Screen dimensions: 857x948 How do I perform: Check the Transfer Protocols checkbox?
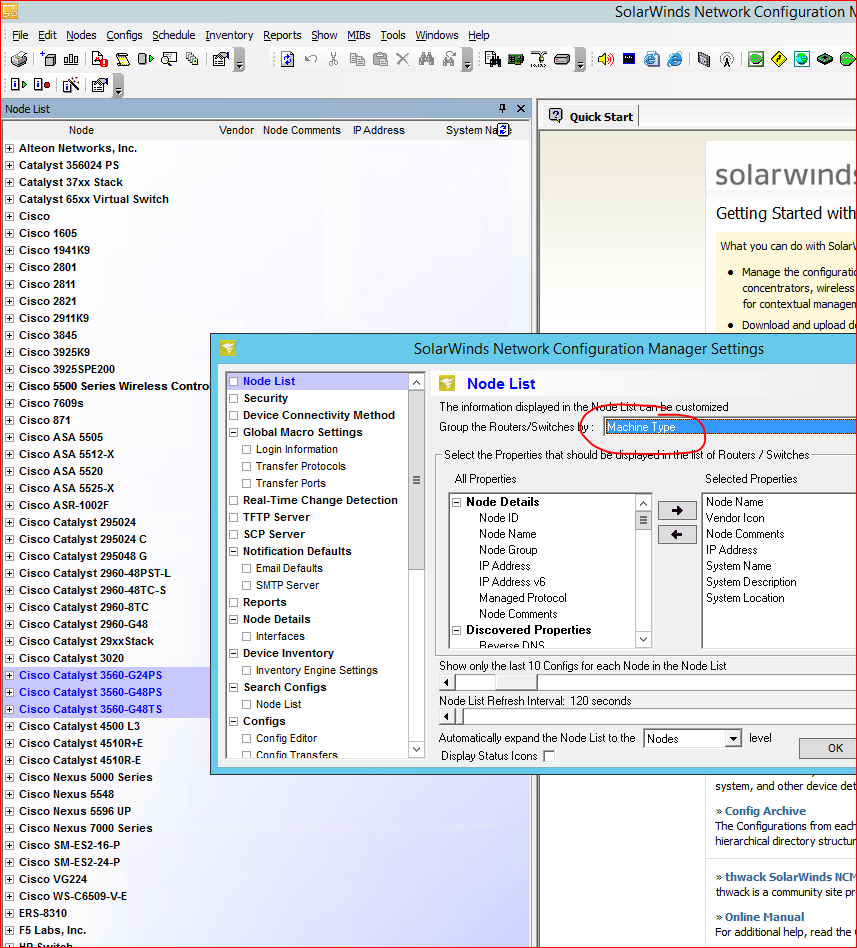coord(247,466)
